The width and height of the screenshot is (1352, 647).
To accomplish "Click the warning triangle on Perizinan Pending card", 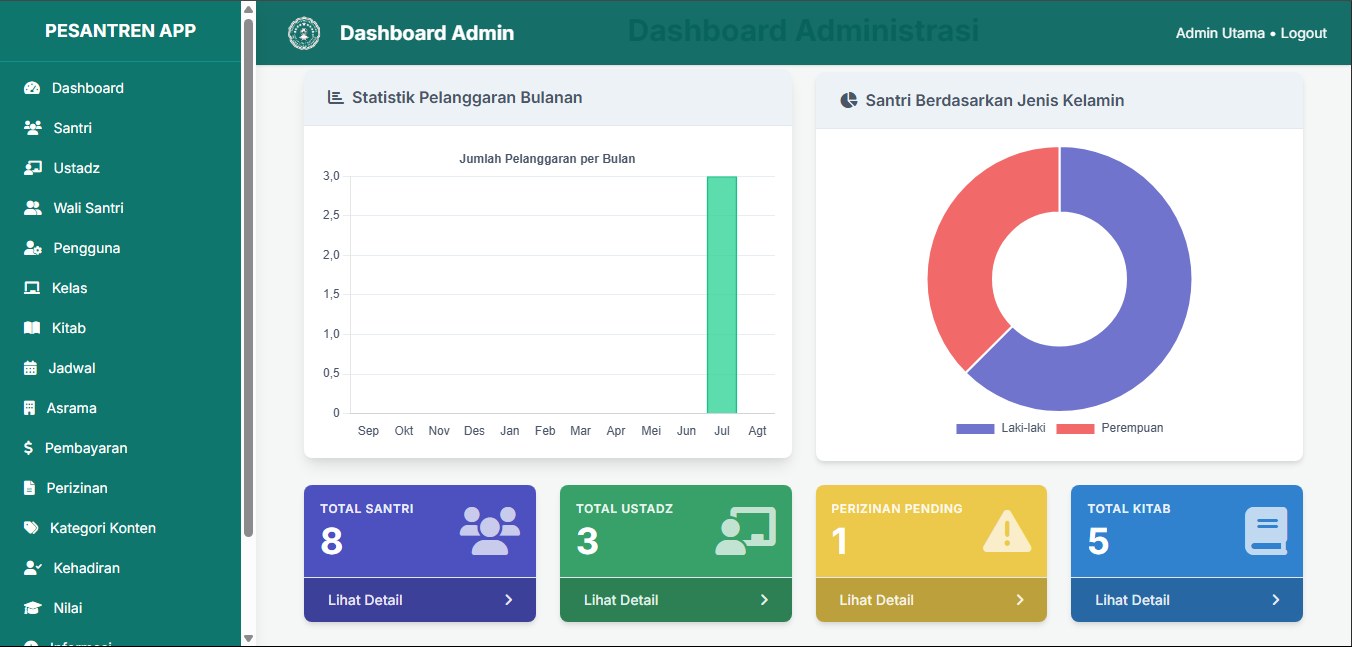I will [x=1007, y=530].
